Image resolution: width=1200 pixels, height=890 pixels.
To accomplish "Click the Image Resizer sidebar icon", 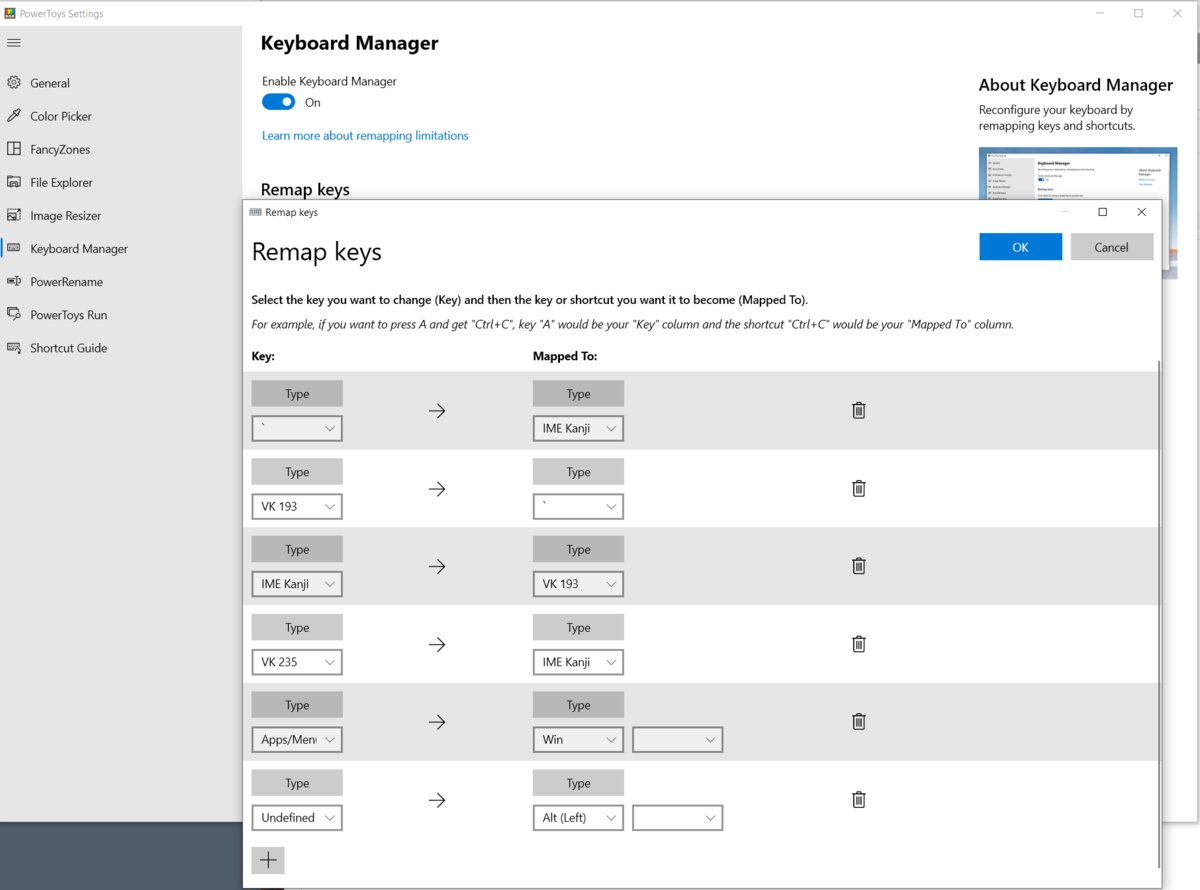I will point(14,215).
